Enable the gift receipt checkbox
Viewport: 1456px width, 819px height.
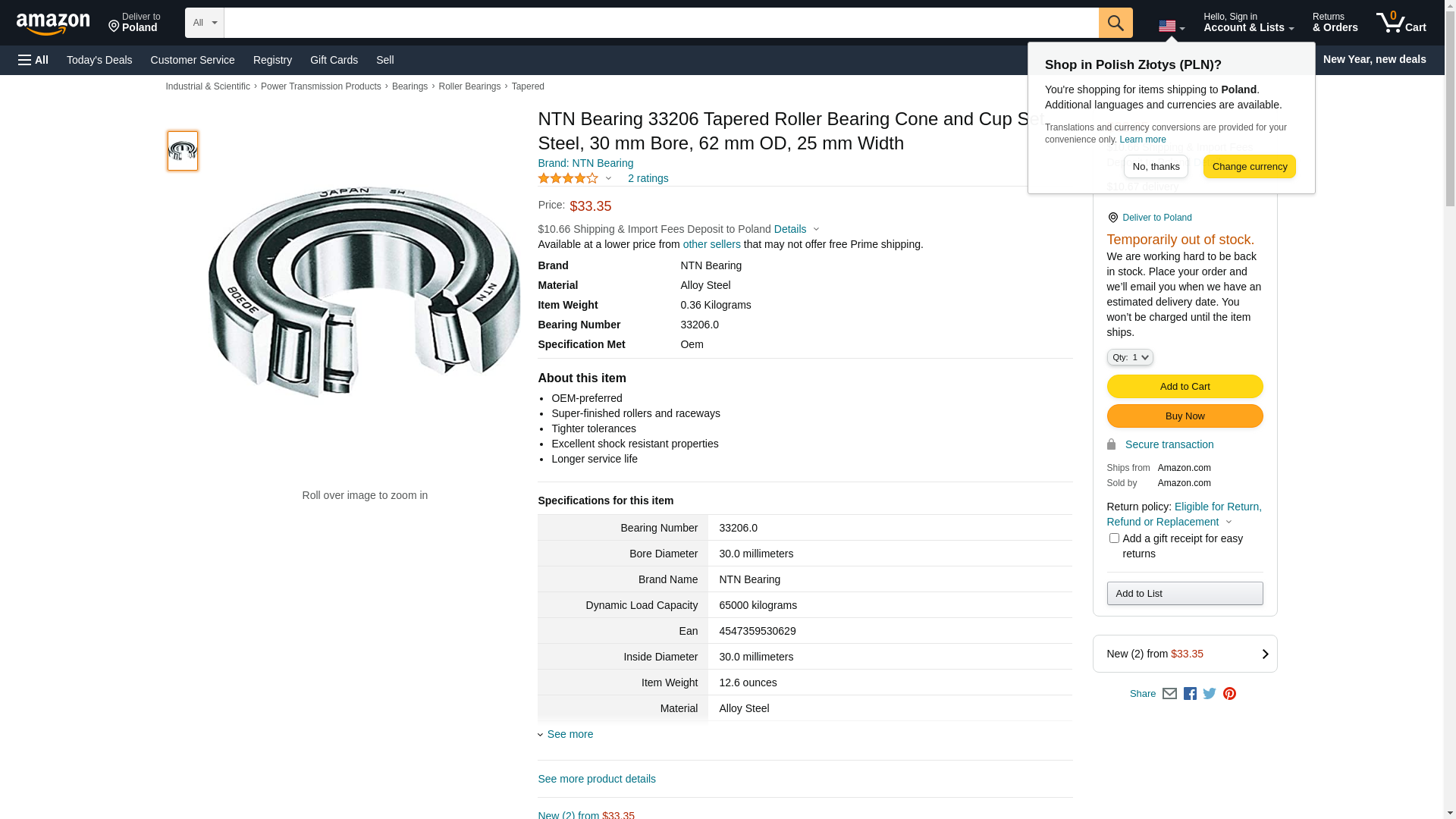tap(1114, 538)
